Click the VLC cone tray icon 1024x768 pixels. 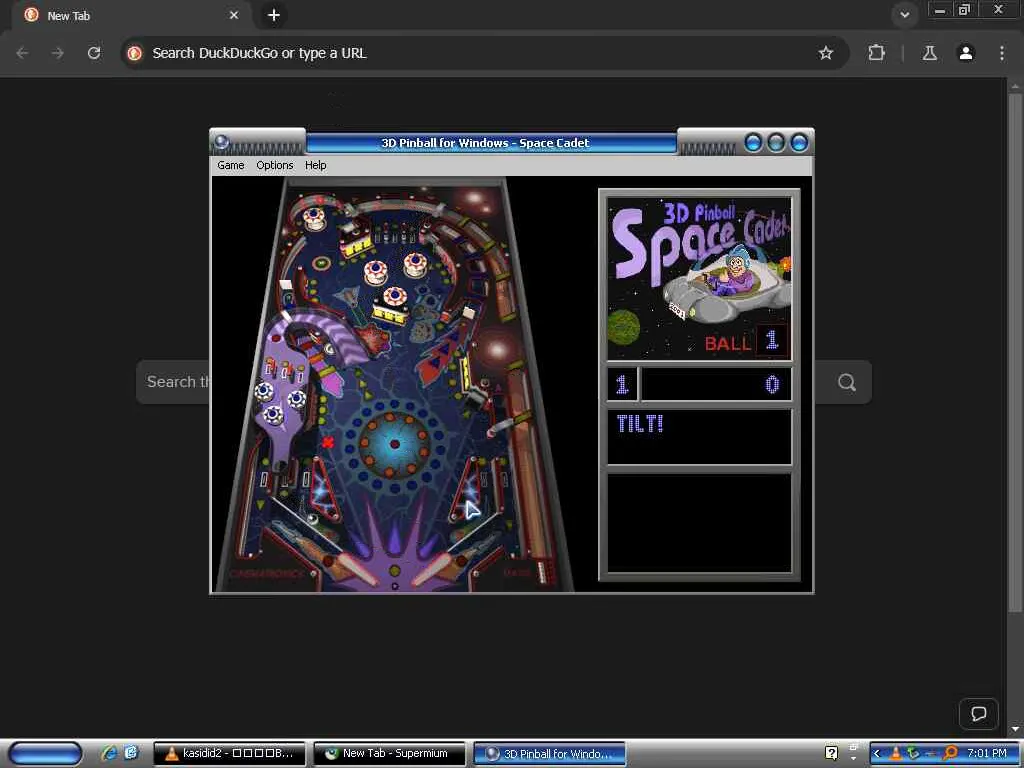coord(896,754)
